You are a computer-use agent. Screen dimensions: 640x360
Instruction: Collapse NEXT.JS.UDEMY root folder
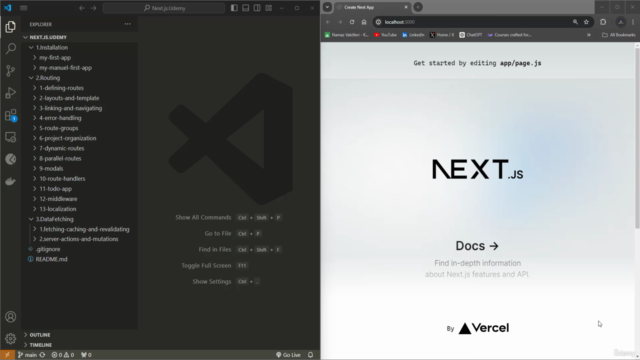pyautogui.click(x=79, y=37)
